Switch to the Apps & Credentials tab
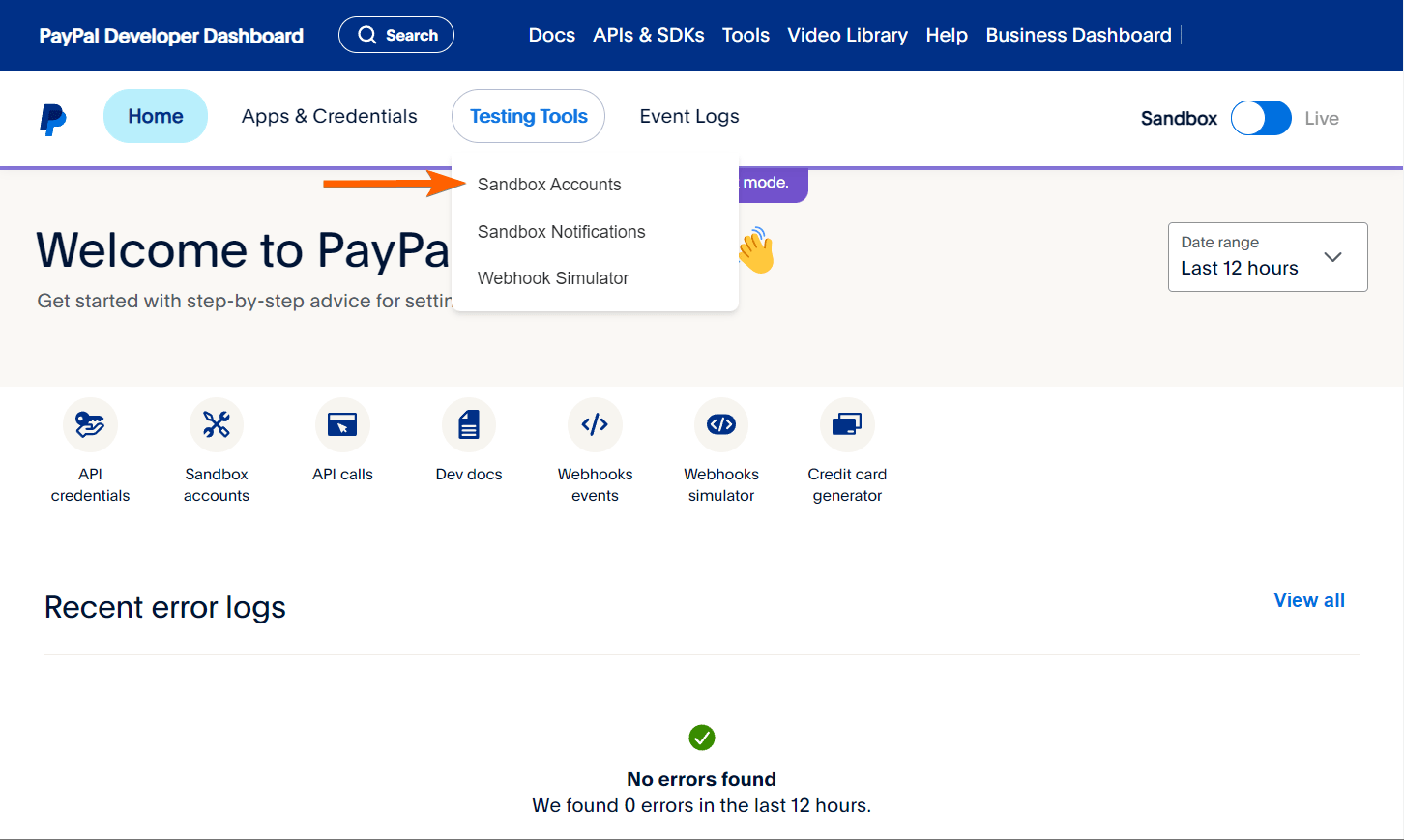Viewport: 1404px width, 840px height. tap(330, 116)
